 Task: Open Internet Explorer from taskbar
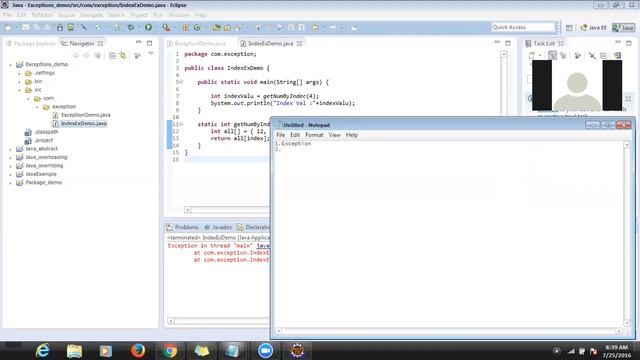[x=42, y=351]
